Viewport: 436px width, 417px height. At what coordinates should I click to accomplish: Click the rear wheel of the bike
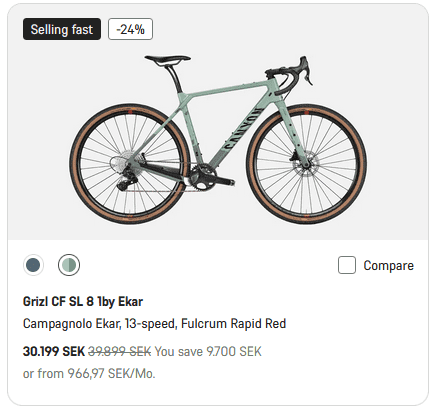(129, 164)
